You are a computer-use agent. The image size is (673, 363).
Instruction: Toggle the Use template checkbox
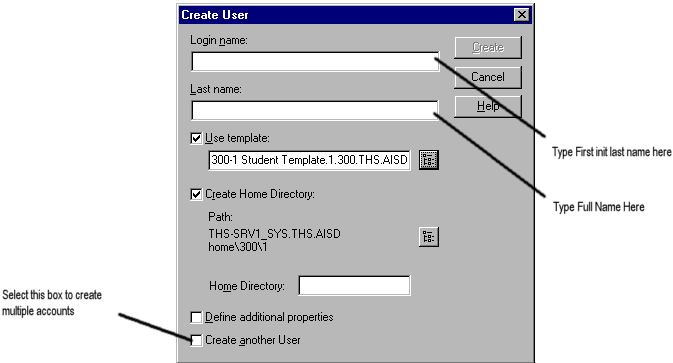tap(196, 139)
